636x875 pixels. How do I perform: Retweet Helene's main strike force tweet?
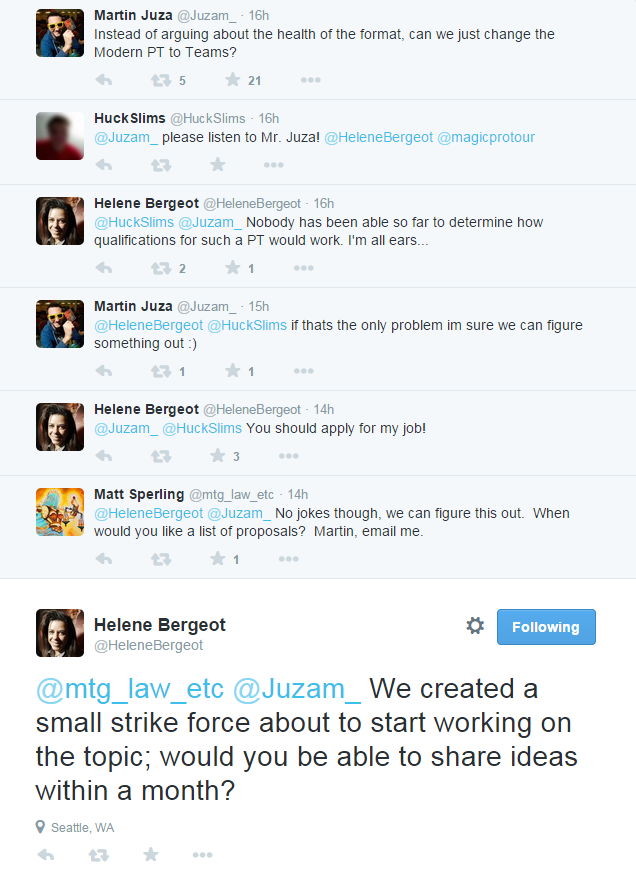tap(98, 855)
